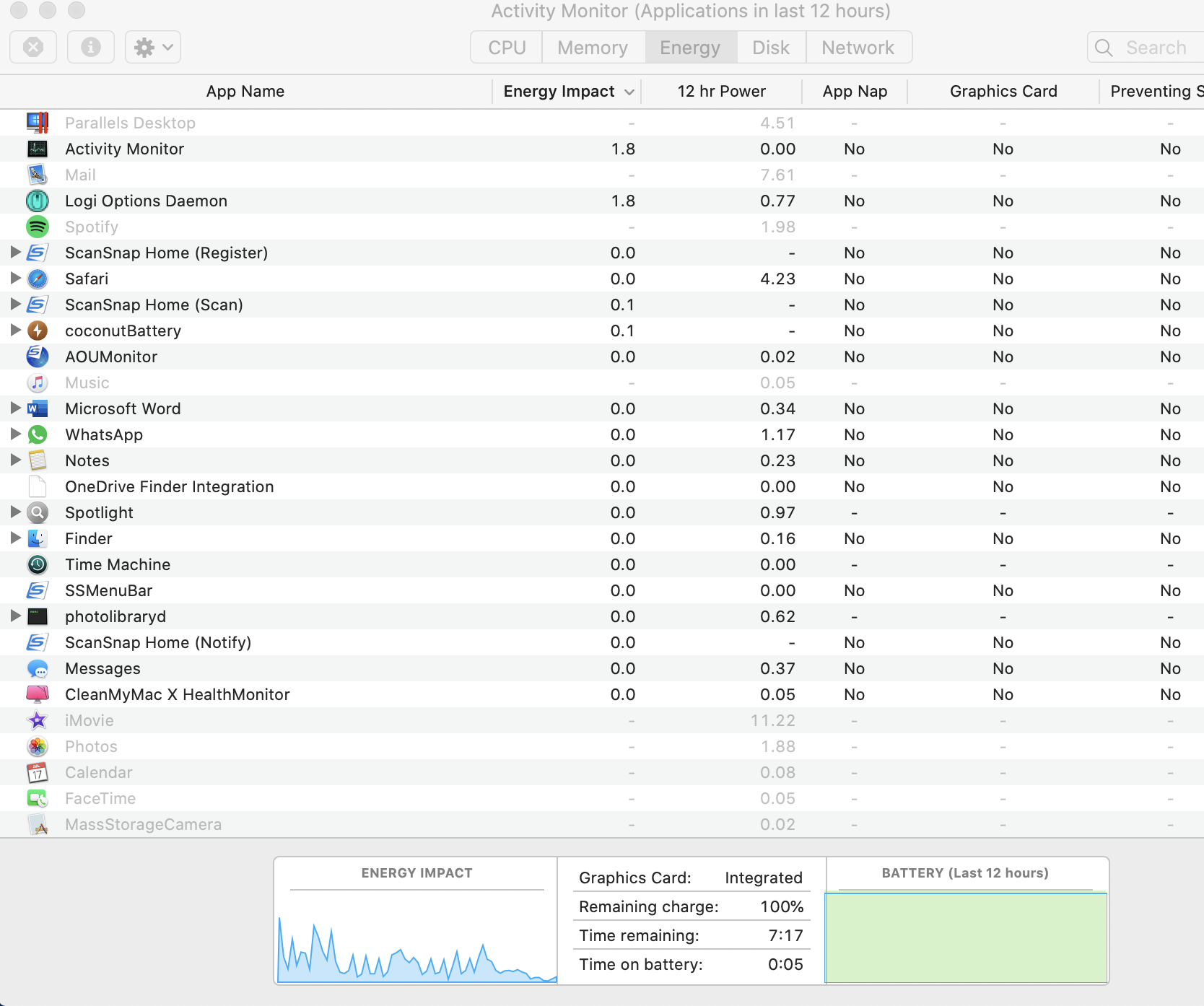Click the AOUMonitor icon
Viewport: 1204px width, 1006px height.
(x=38, y=357)
